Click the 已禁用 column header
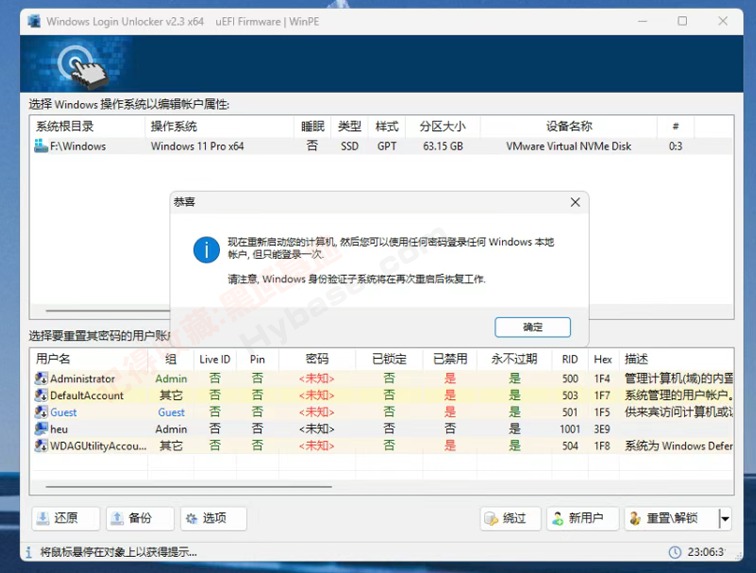Screen dimensions: 756x573 pyautogui.click(x=450, y=359)
